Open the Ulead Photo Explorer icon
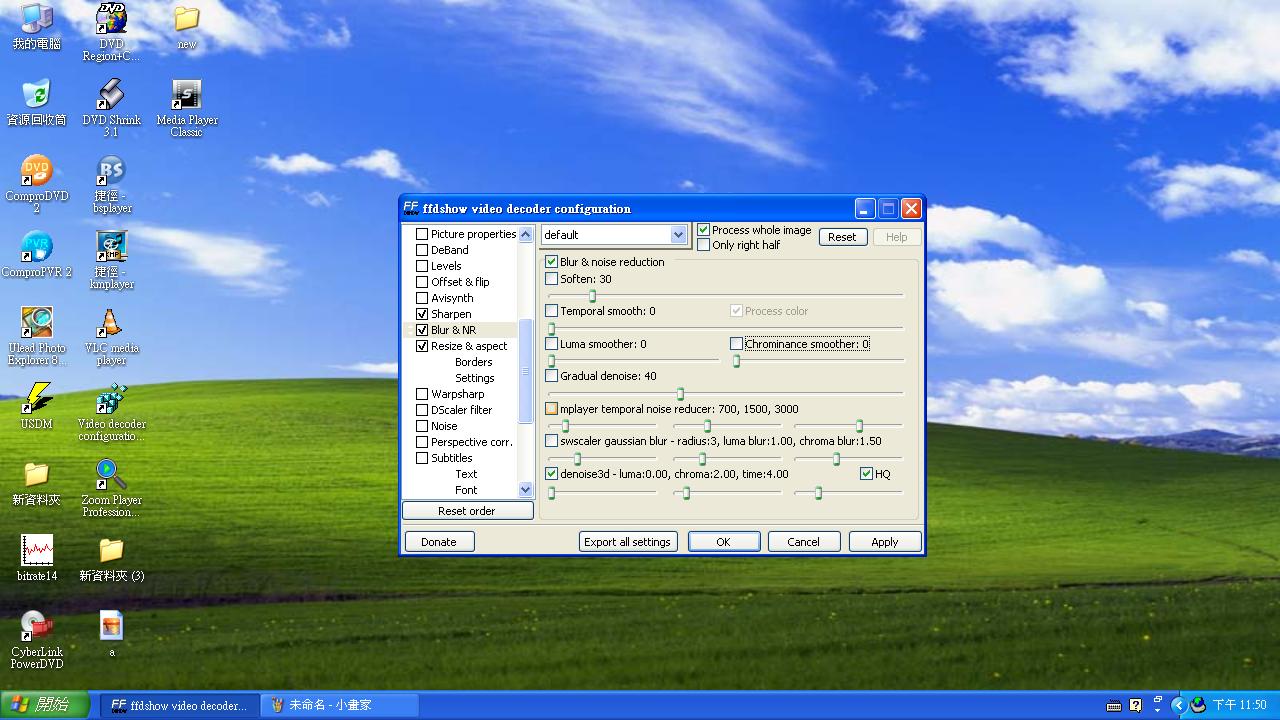The height and width of the screenshot is (720, 1280). [x=37, y=324]
